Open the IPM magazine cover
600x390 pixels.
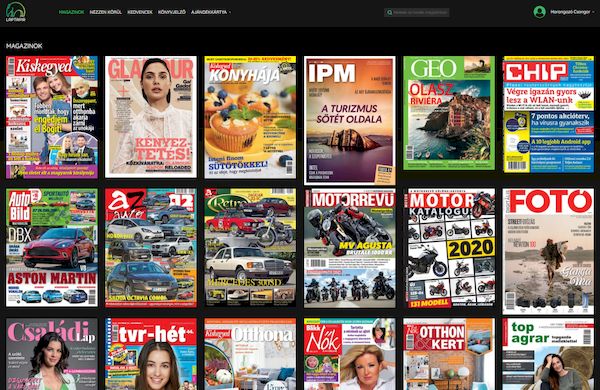click(x=350, y=121)
